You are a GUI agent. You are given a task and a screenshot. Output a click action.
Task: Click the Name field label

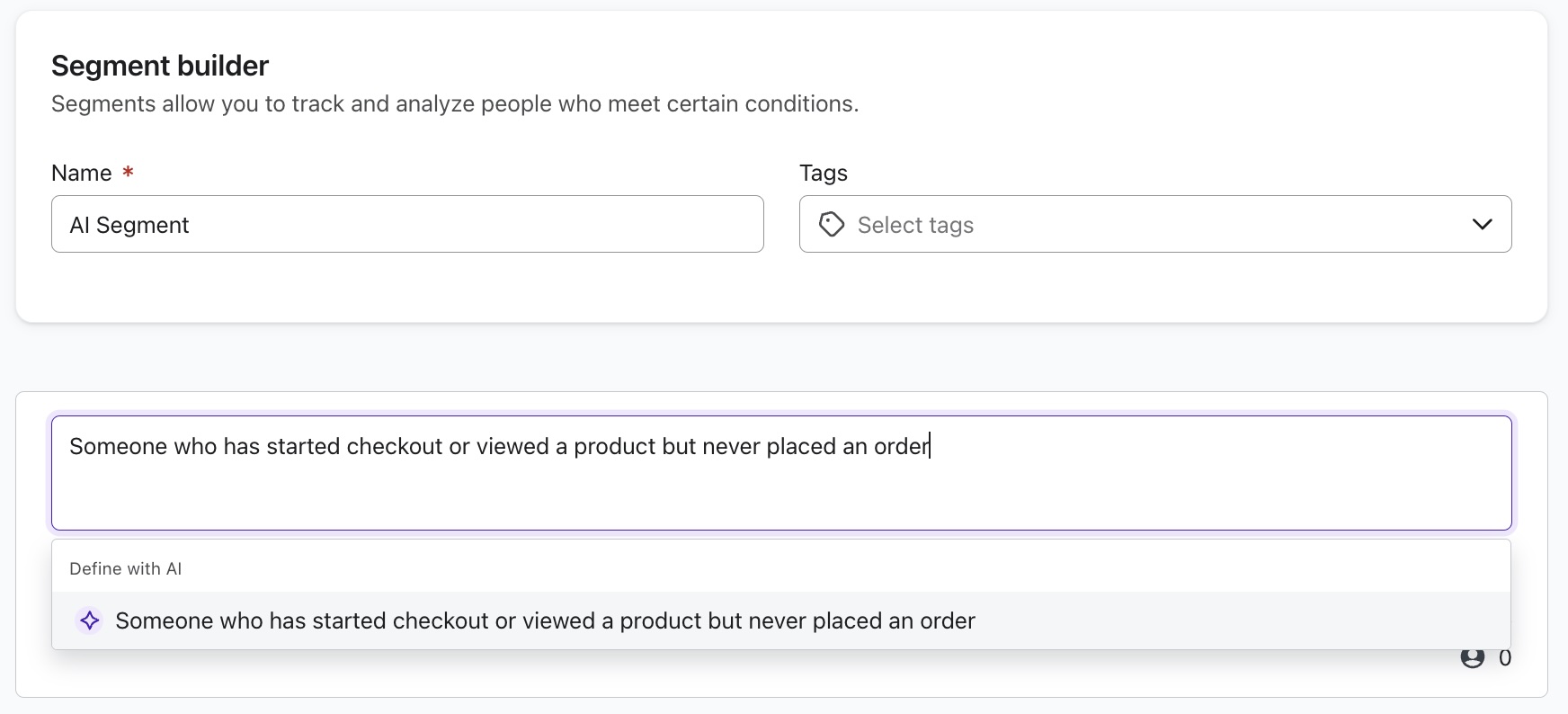(x=82, y=173)
